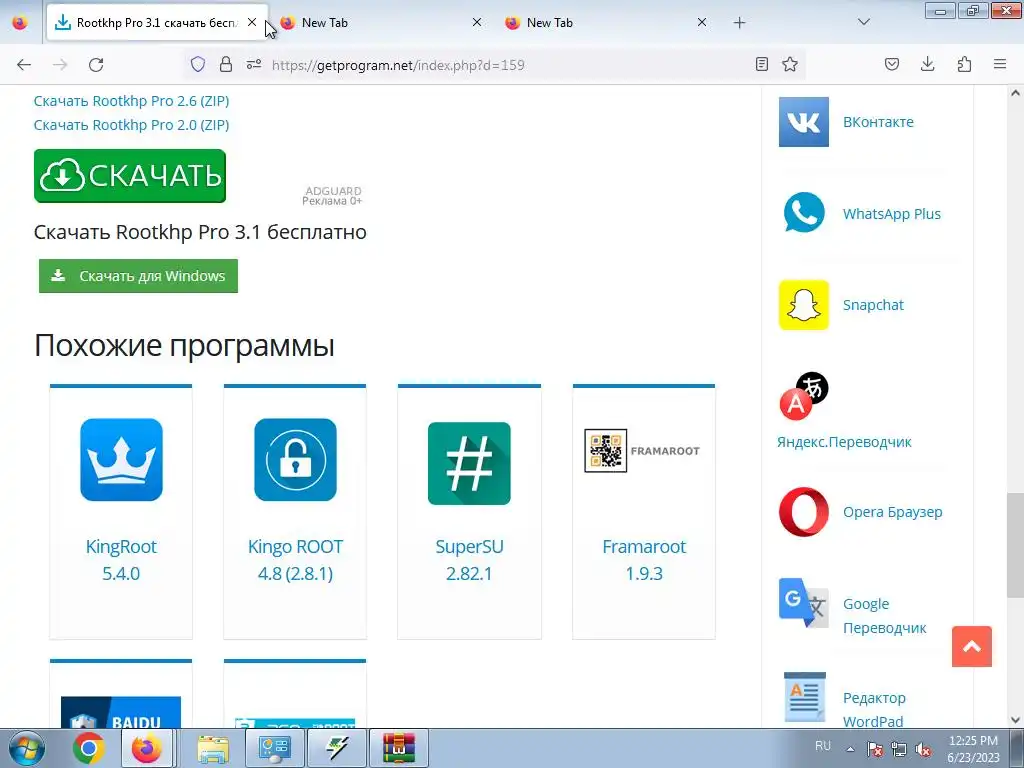The image size is (1024, 768).
Task: Click the scrollbar up arrow
Action: 1015,93
